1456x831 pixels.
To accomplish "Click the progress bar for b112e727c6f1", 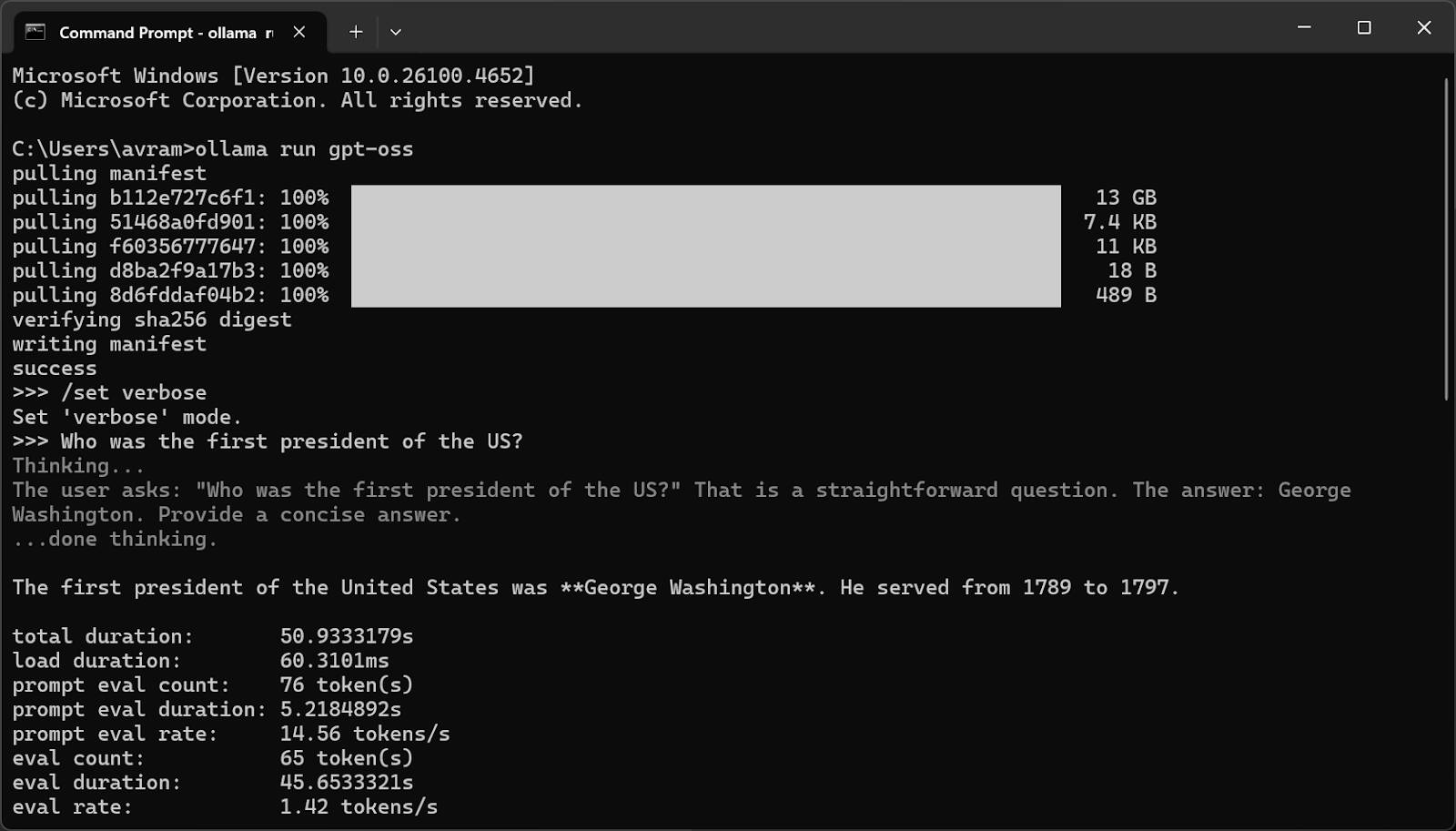I will click(705, 198).
